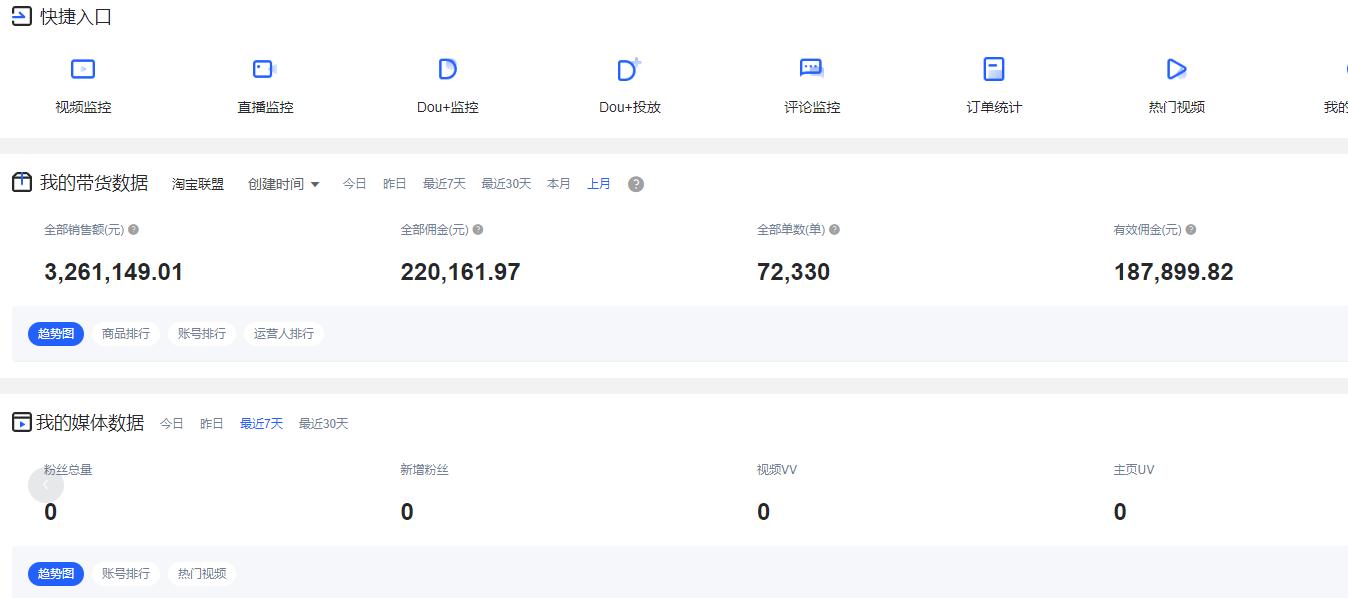Open the 视频监控 shortcut icon
This screenshot has width=1348, height=598.
click(x=83, y=68)
